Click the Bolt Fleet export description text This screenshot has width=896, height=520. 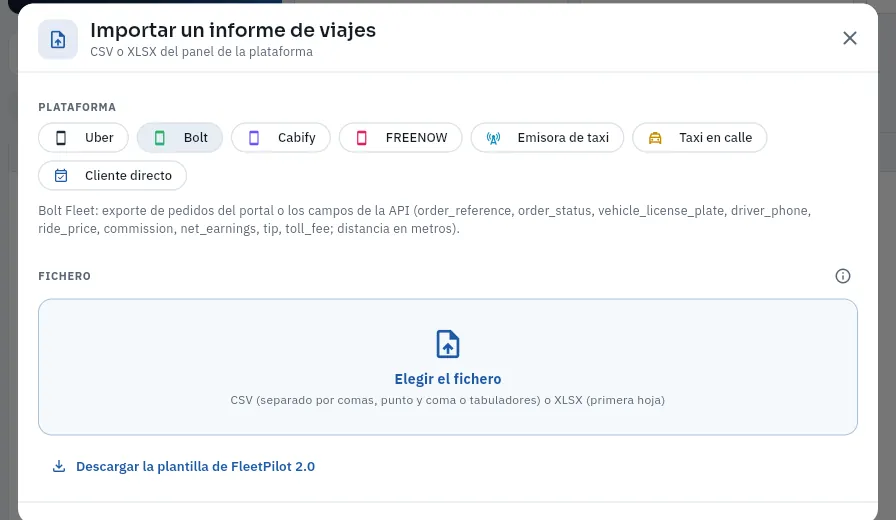coord(425,219)
